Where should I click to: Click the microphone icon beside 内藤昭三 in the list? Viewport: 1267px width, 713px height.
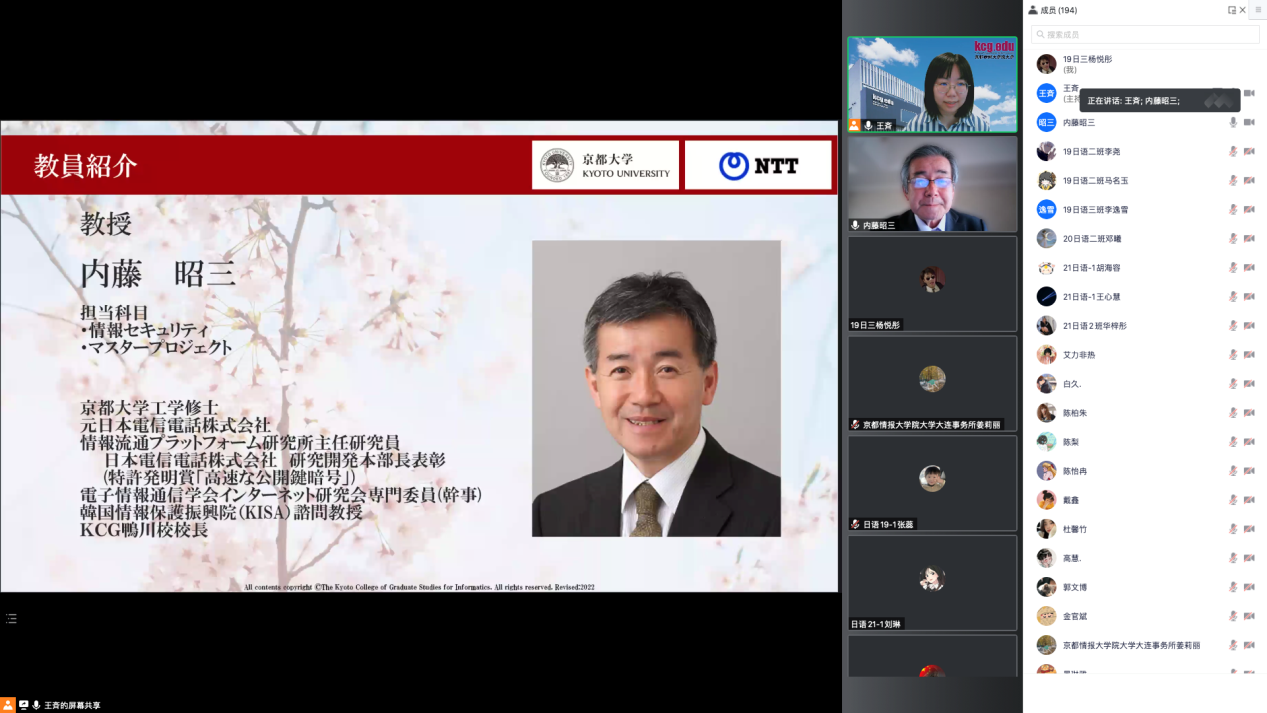click(1233, 122)
